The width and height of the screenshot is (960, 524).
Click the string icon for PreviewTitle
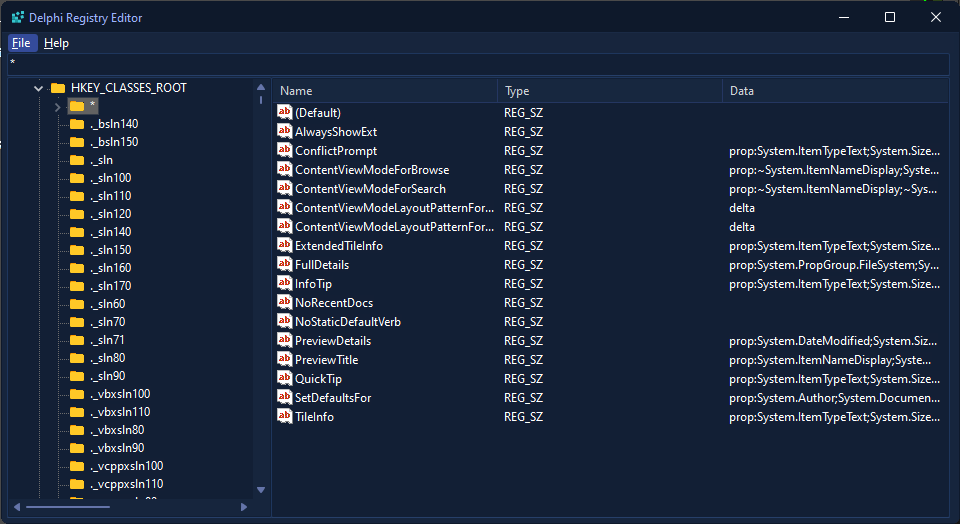pyautogui.click(x=285, y=359)
